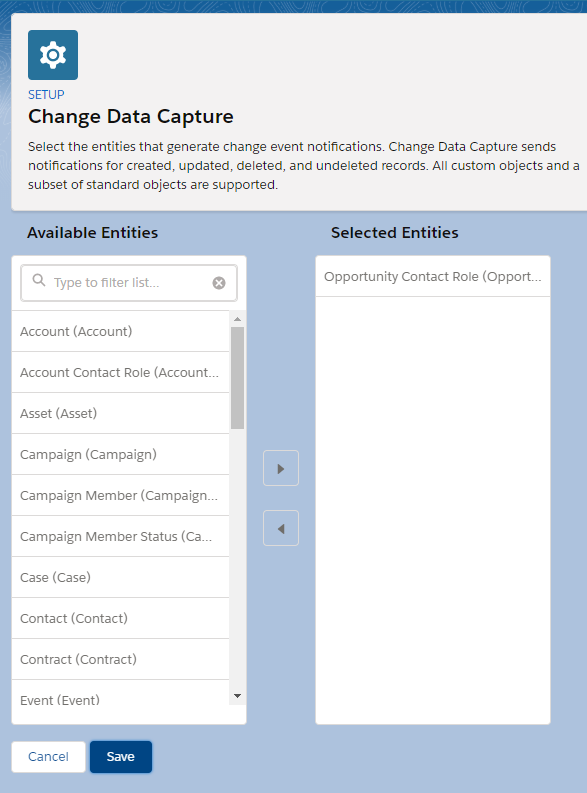This screenshot has height=793, width=587.
Task: Clear the filter list search box
Action: [x=219, y=283]
